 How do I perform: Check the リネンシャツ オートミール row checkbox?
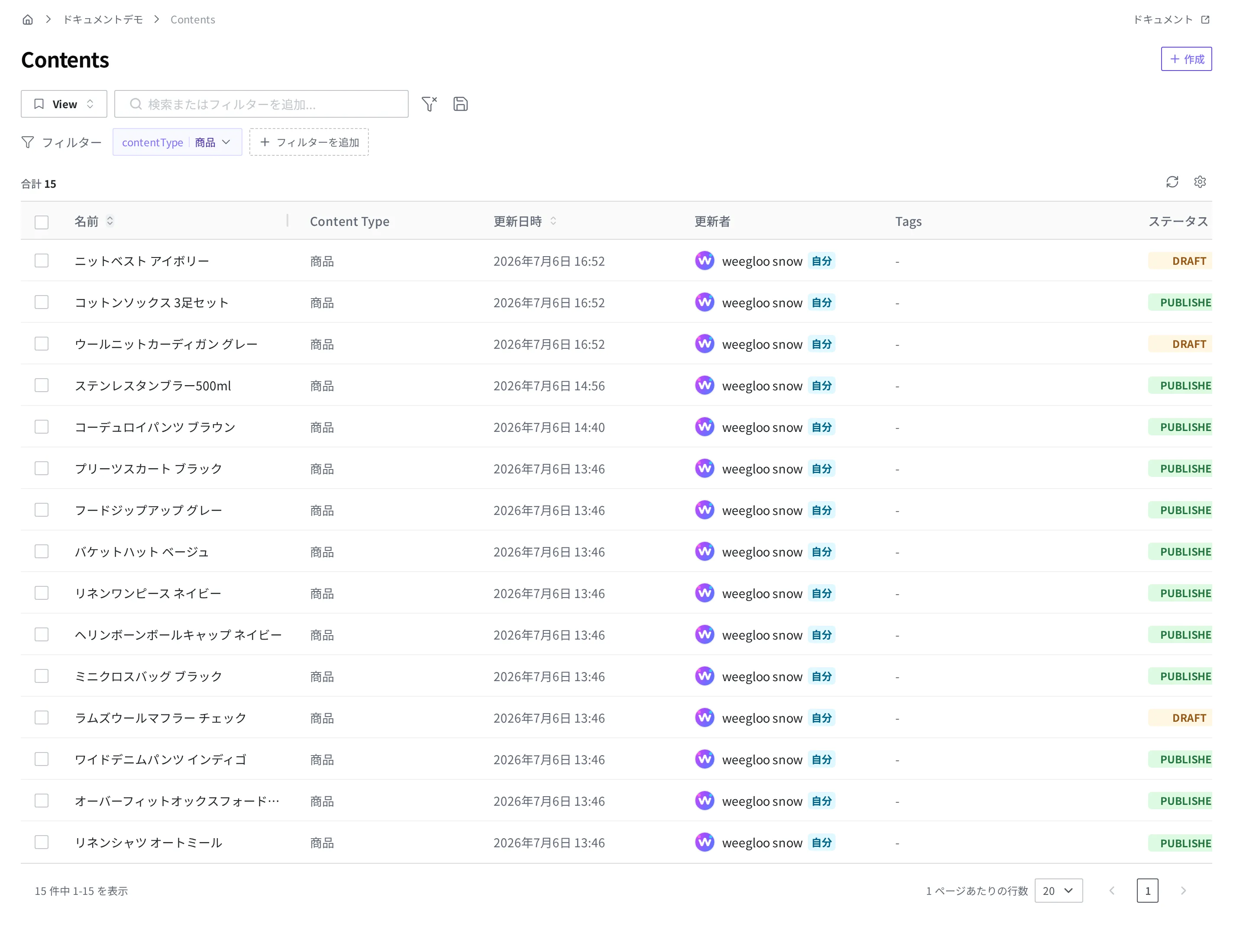tap(41, 843)
